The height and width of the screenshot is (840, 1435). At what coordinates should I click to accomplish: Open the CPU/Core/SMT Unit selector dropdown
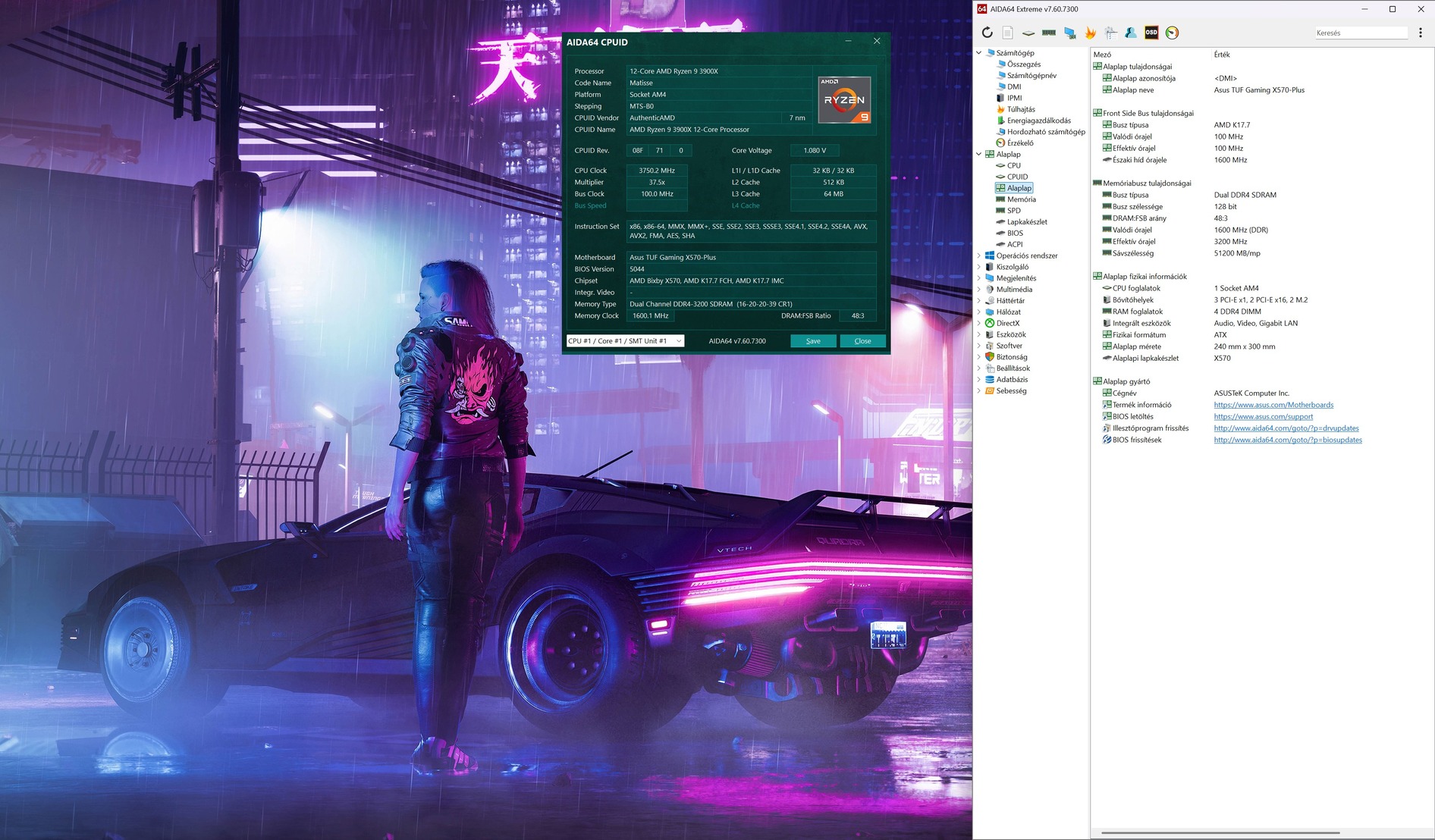[626, 341]
